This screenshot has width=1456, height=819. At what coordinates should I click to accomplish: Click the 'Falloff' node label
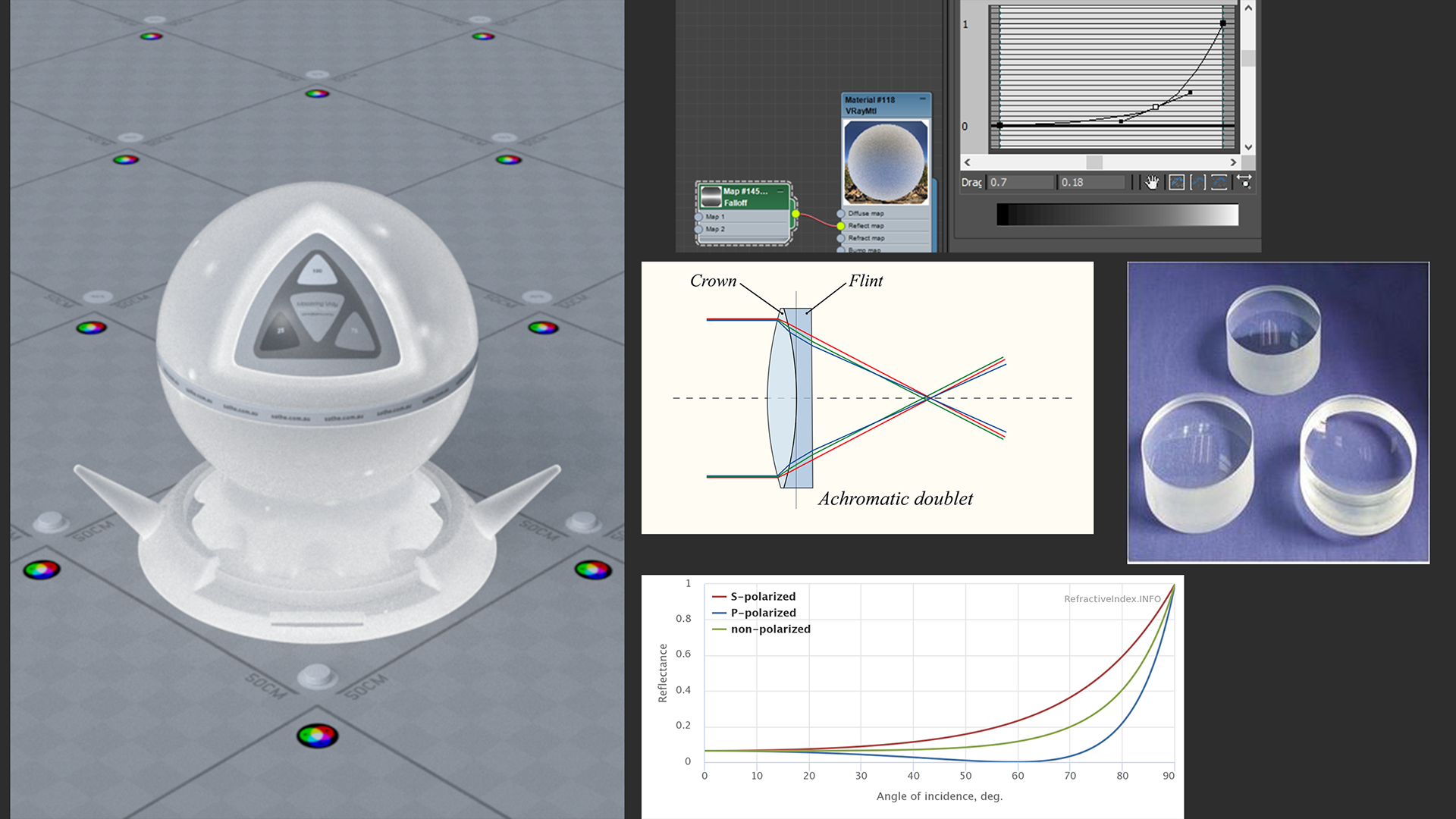coord(736,203)
